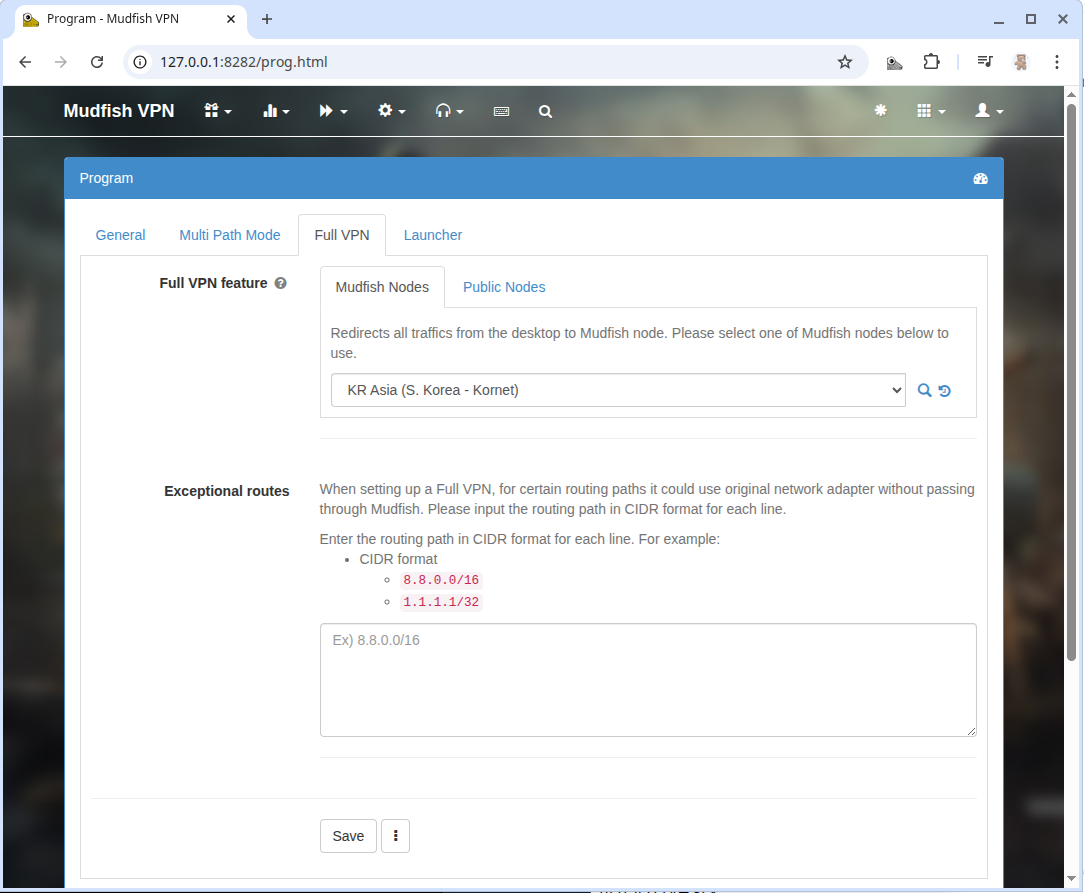Select the Full VPN tab
This screenshot has width=1084, height=893.
click(x=342, y=235)
